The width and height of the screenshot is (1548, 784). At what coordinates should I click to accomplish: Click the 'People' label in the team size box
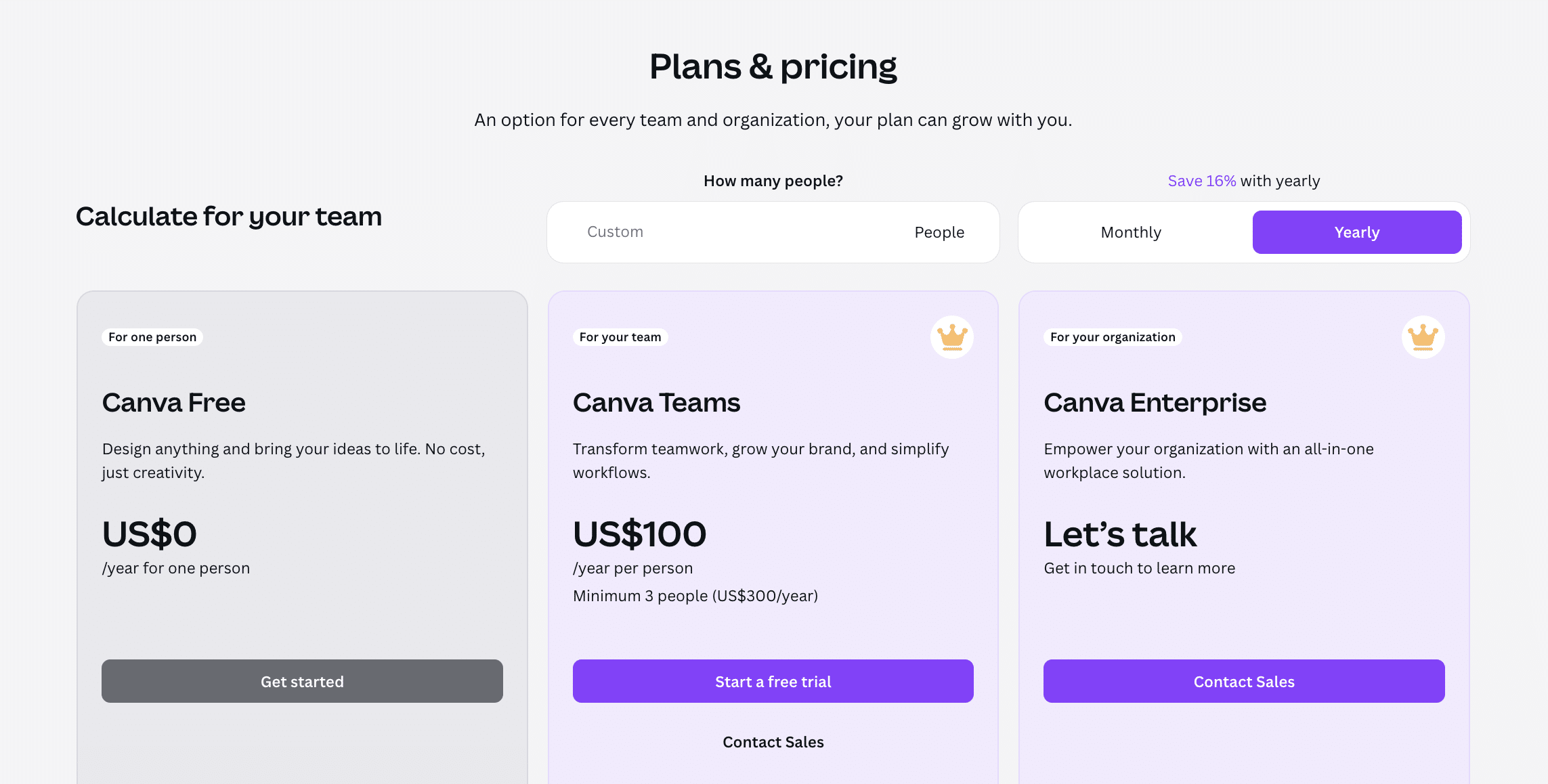pos(939,232)
